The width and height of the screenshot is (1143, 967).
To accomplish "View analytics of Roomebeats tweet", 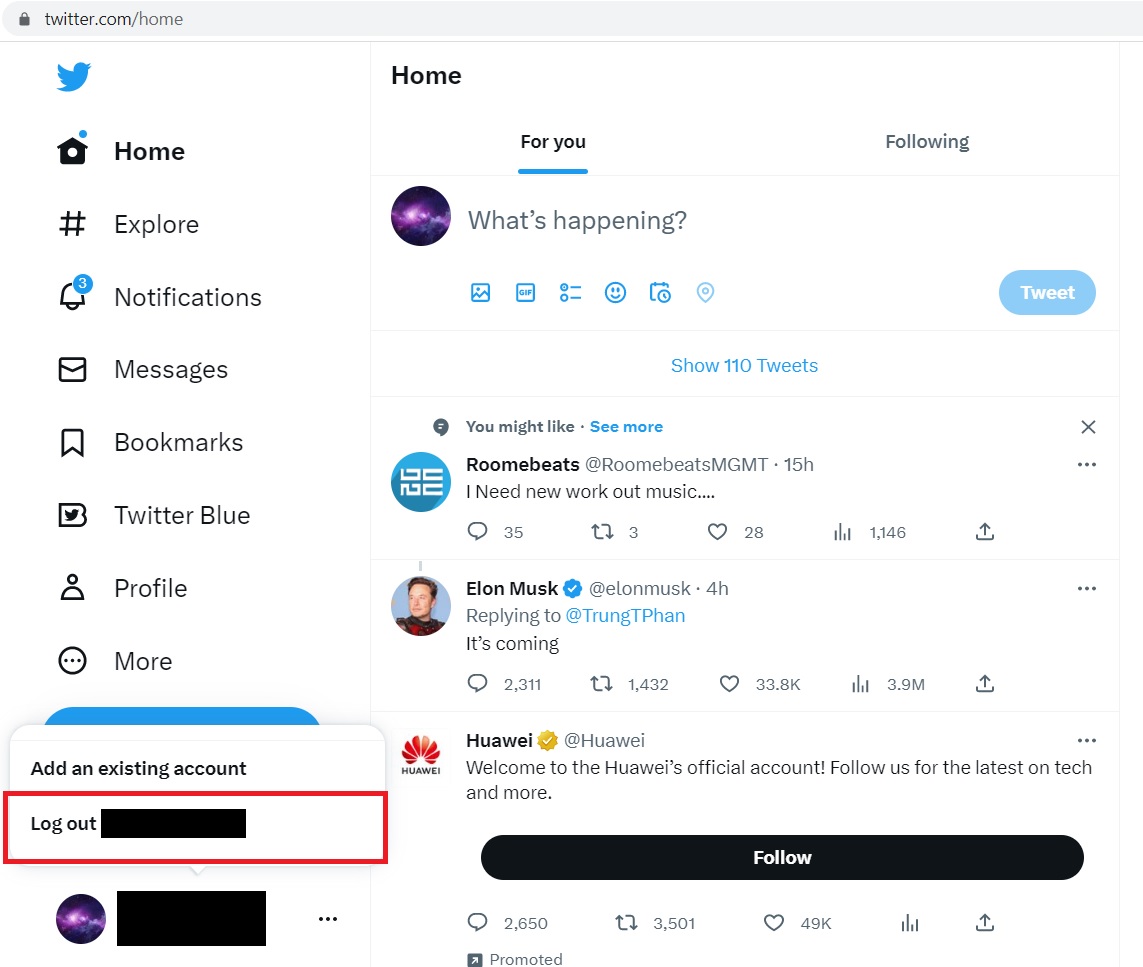I will pos(842,532).
